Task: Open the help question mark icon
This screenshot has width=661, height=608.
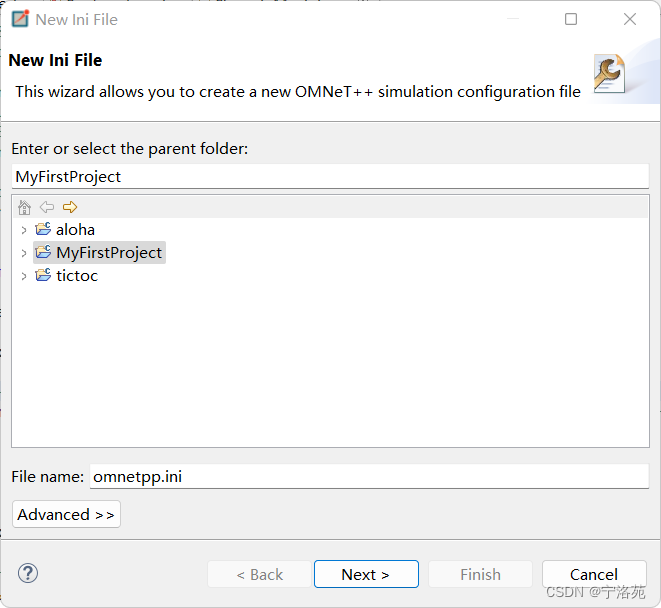Action: pyautogui.click(x=28, y=573)
